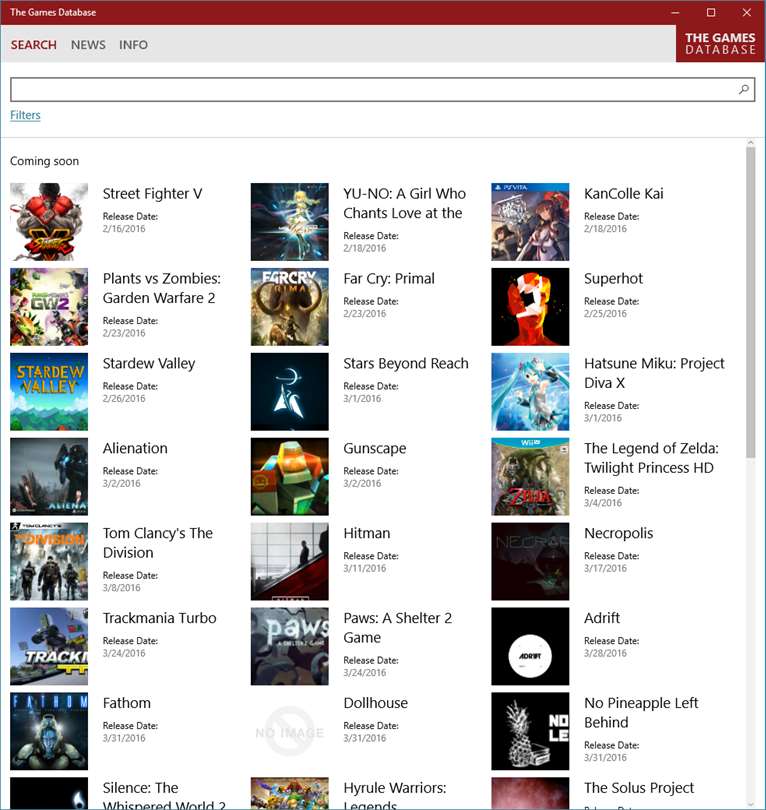Select the Street Fighter V title

(152, 194)
